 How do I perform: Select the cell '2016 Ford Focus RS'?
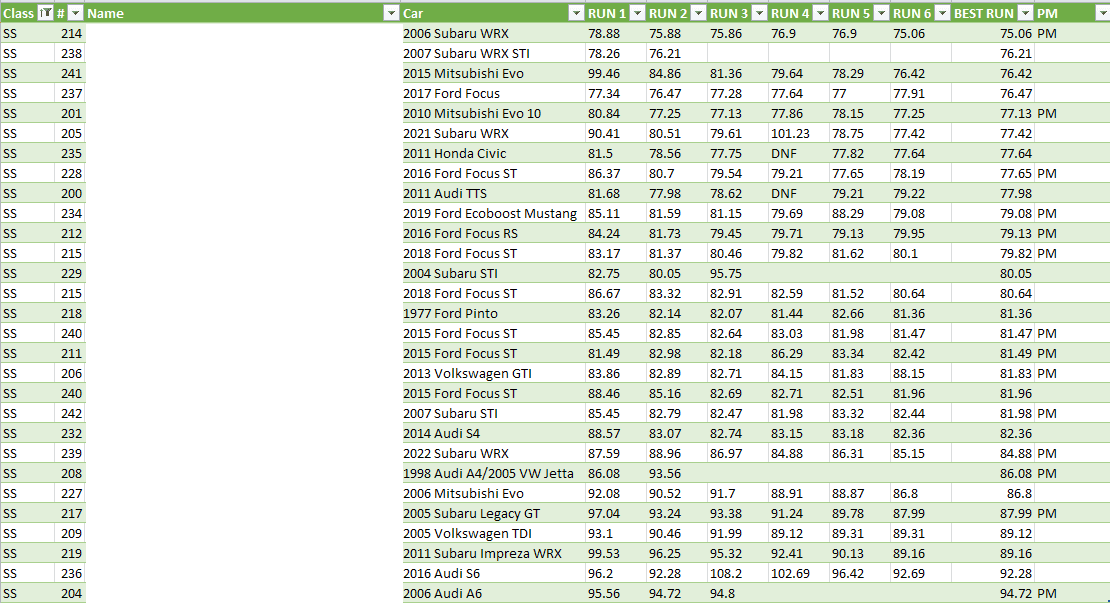[x=493, y=233]
